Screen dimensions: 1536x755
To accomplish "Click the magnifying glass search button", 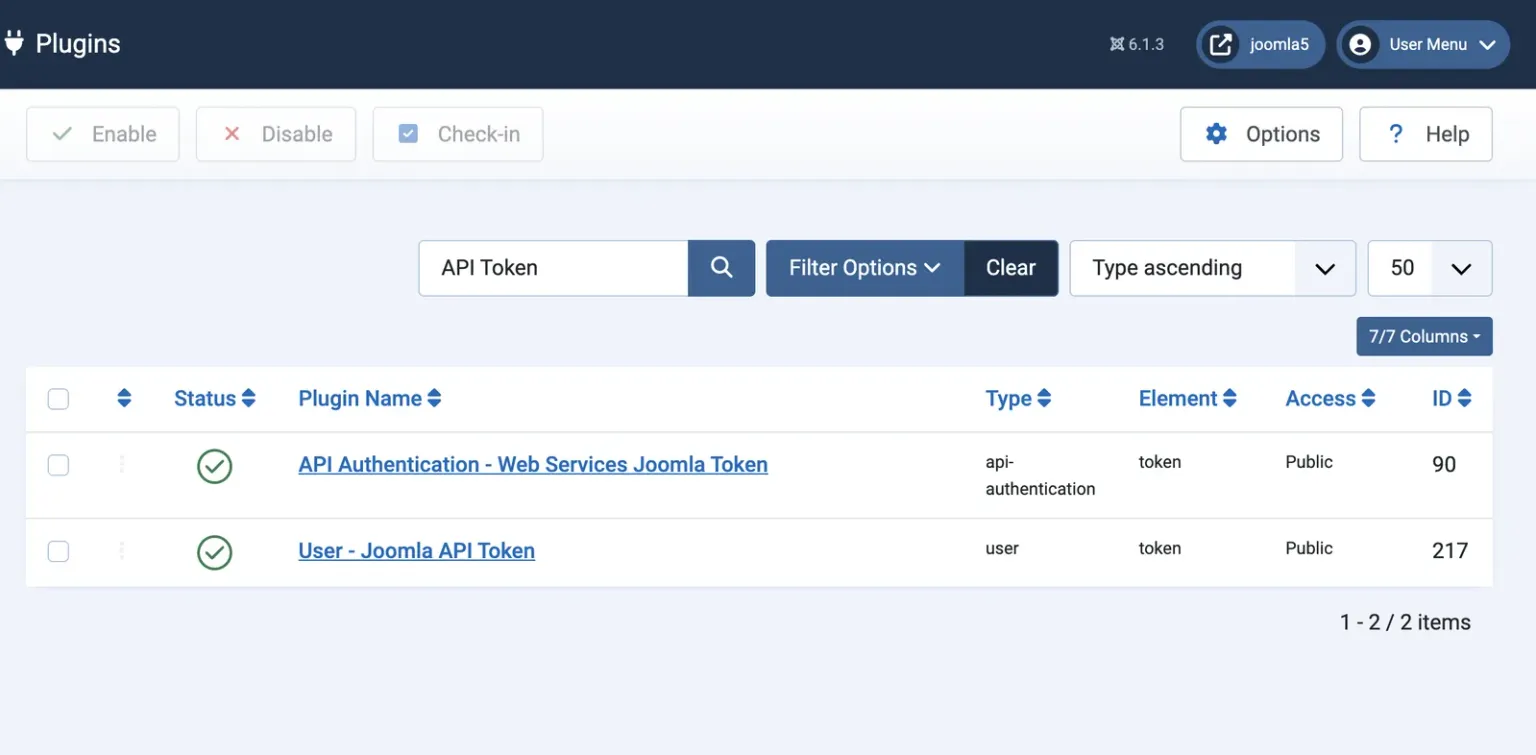I will point(721,268).
